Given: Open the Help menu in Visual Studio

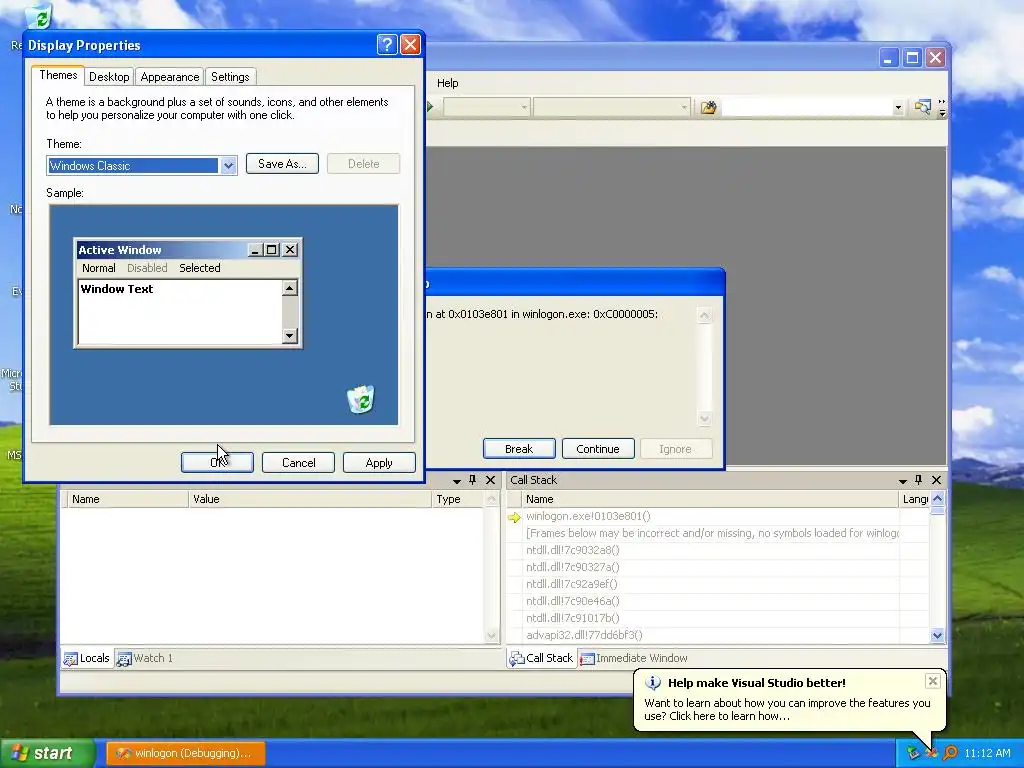Looking at the screenshot, I should pos(447,83).
